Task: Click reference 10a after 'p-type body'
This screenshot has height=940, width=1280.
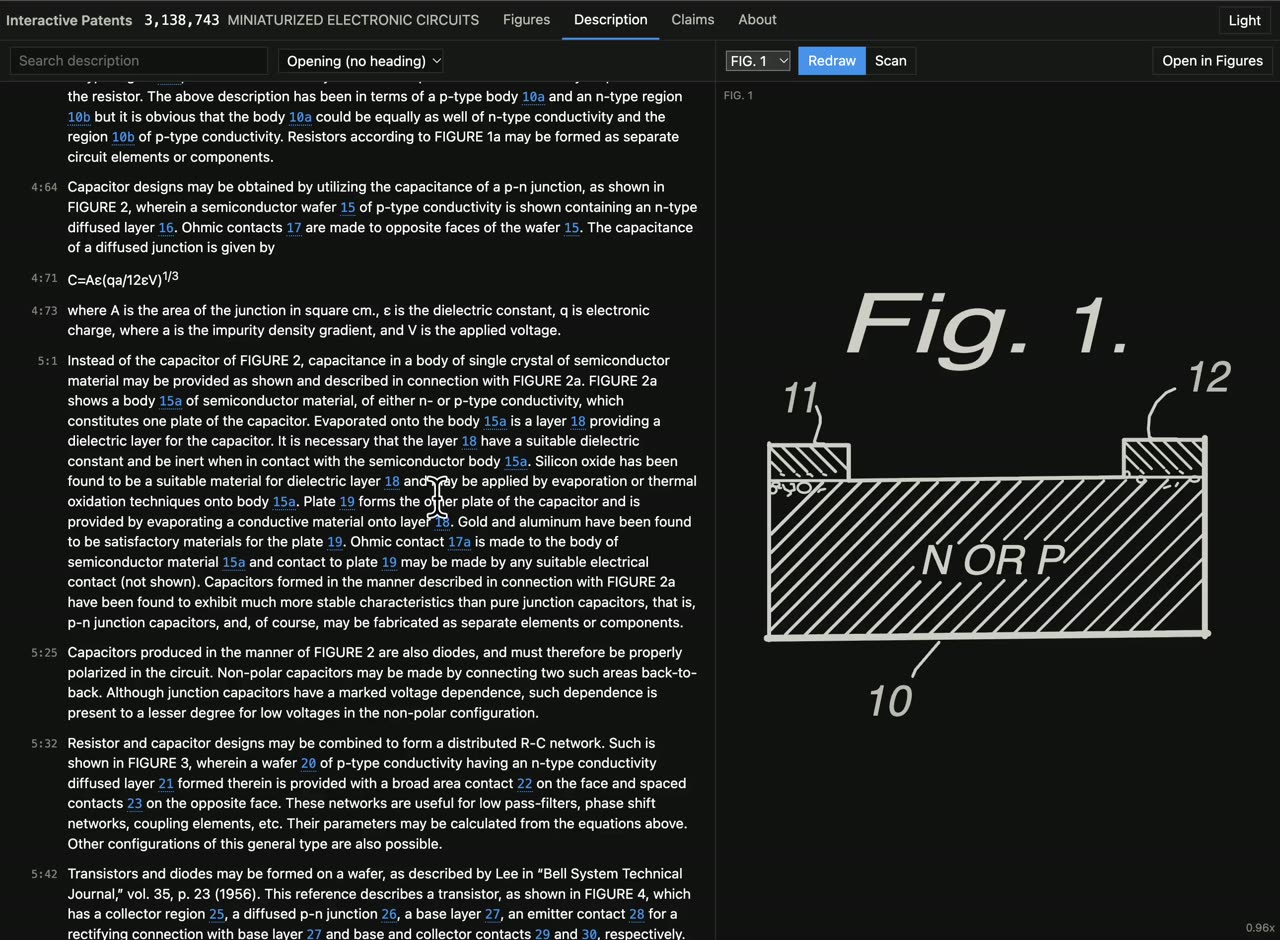Action: click(x=533, y=97)
